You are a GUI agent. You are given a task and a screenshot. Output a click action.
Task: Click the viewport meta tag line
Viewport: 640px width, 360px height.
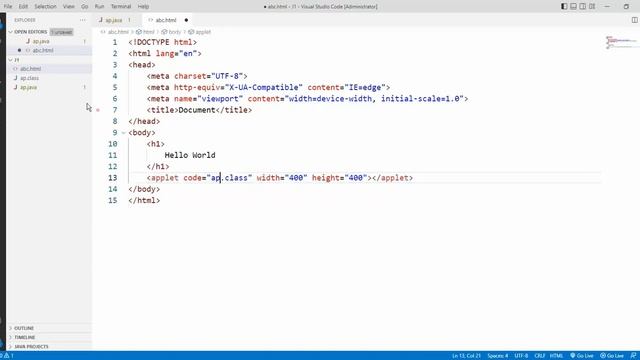point(307,99)
